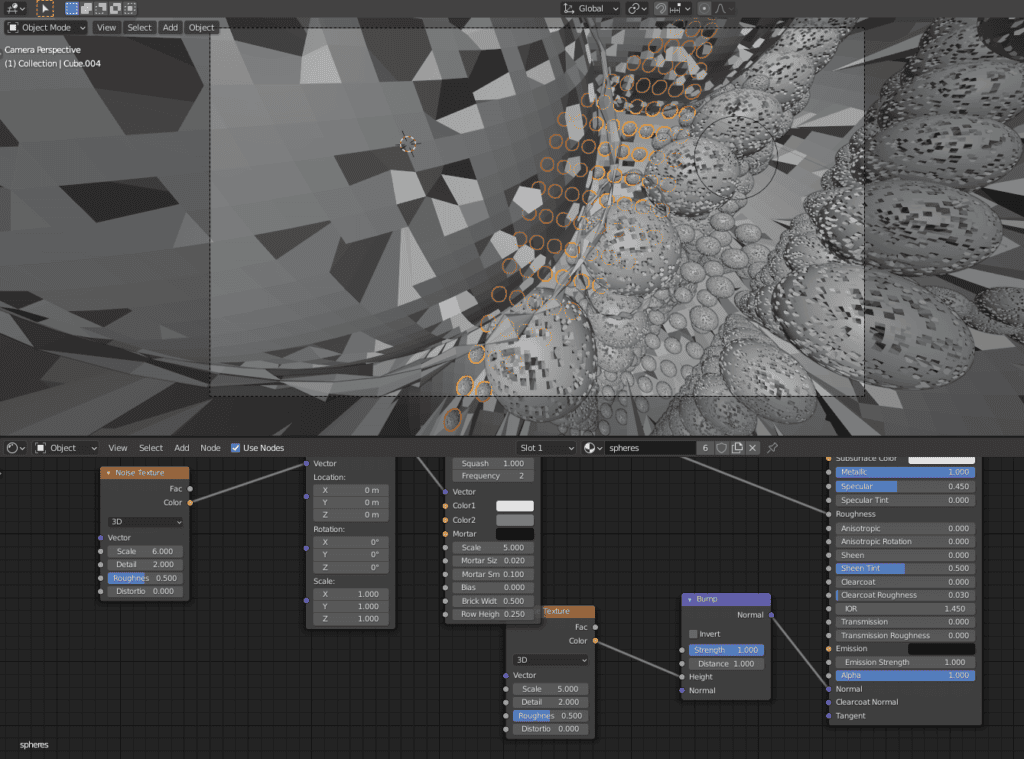1024x759 pixels.
Task: Pin the node editor material
Action: click(x=772, y=448)
